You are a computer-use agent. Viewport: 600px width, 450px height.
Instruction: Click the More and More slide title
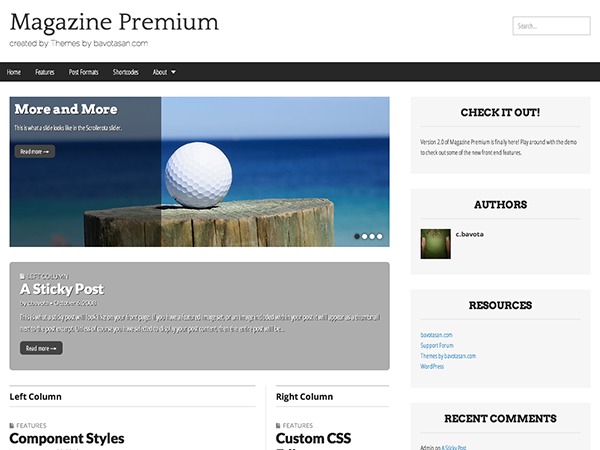click(66, 109)
